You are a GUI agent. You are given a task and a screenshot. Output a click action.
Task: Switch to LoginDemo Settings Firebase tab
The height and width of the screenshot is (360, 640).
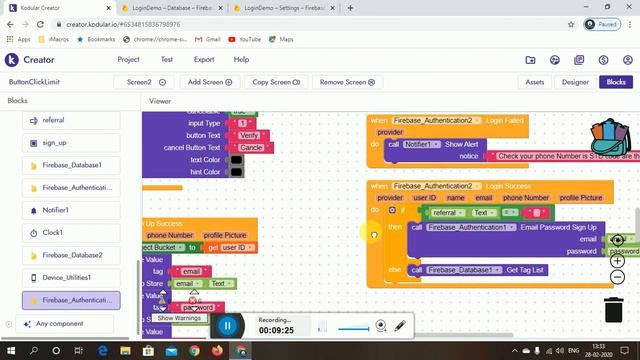click(x=285, y=8)
